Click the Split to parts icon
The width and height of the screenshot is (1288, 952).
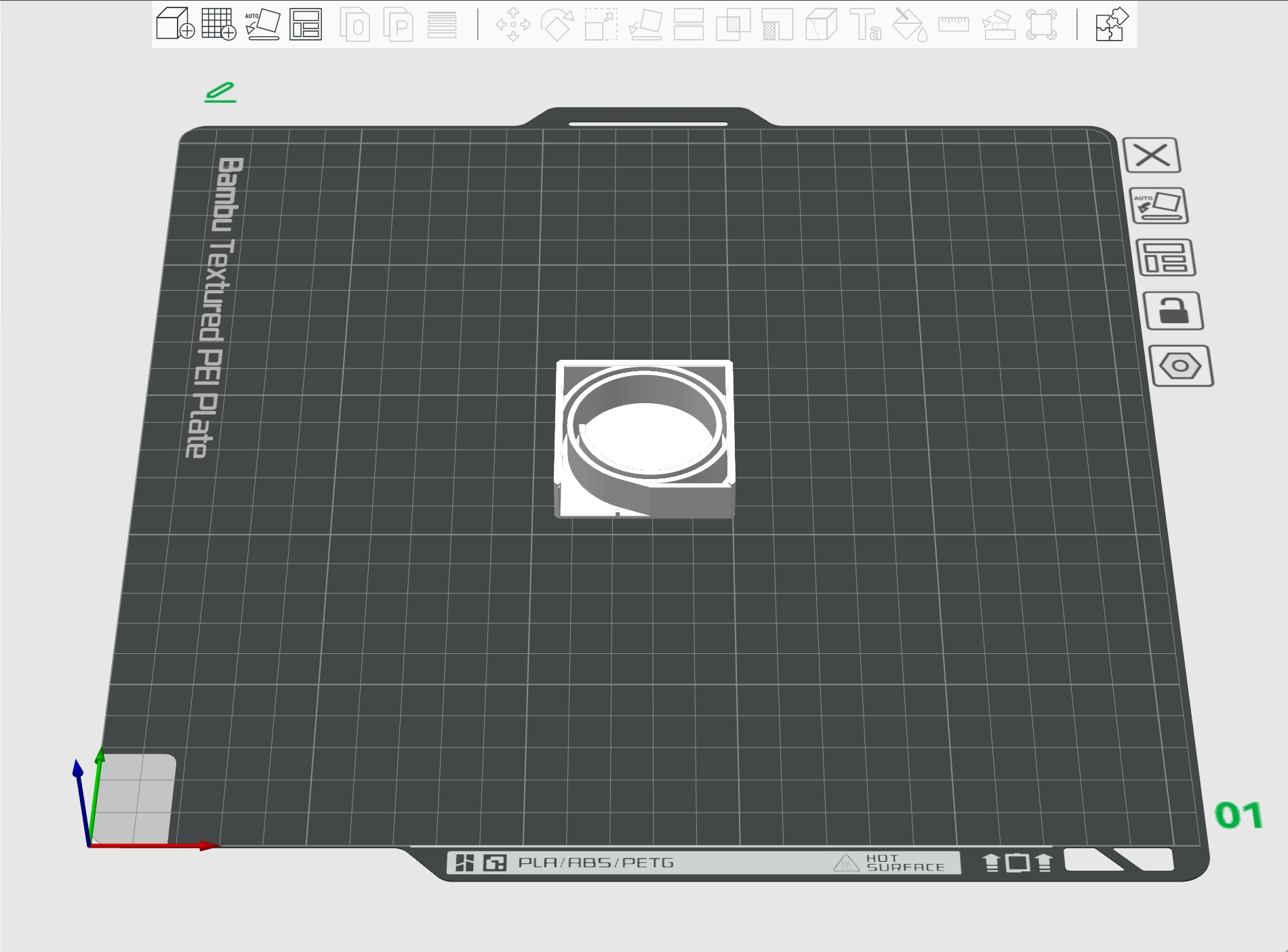point(399,24)
